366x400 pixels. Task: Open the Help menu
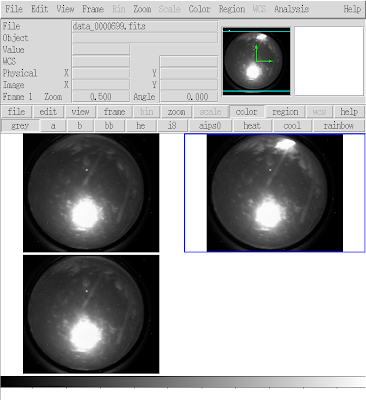352,9
